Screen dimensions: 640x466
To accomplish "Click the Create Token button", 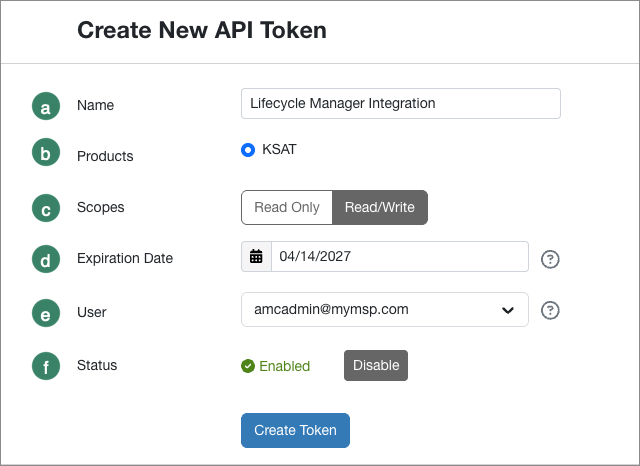I will 295,430.
